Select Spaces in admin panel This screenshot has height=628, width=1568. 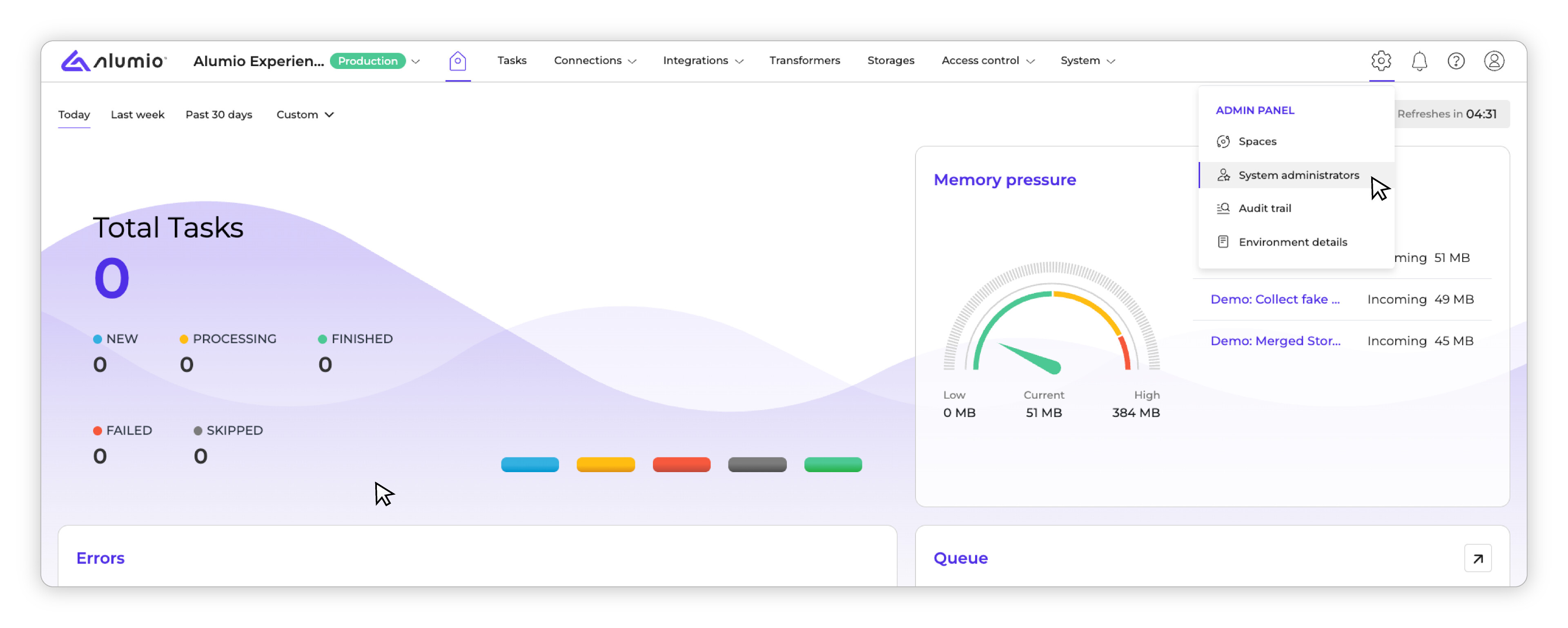click(x=1257, y=141)
